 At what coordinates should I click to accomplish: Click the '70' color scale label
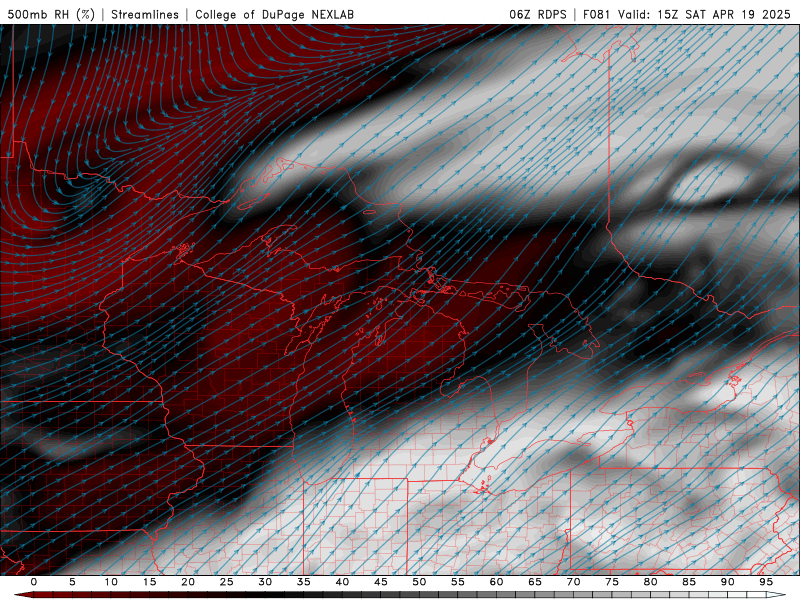pyautogui.click(x=573, y=582)
